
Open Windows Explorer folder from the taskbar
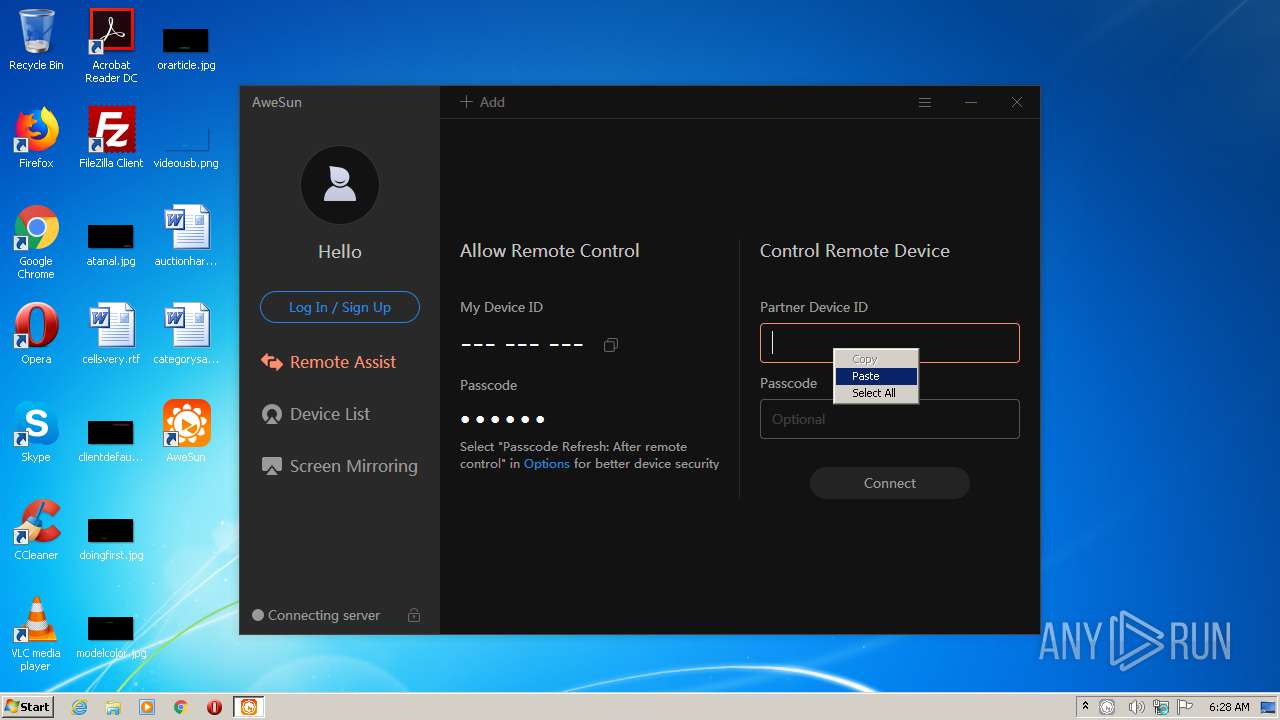click(113, 707)
